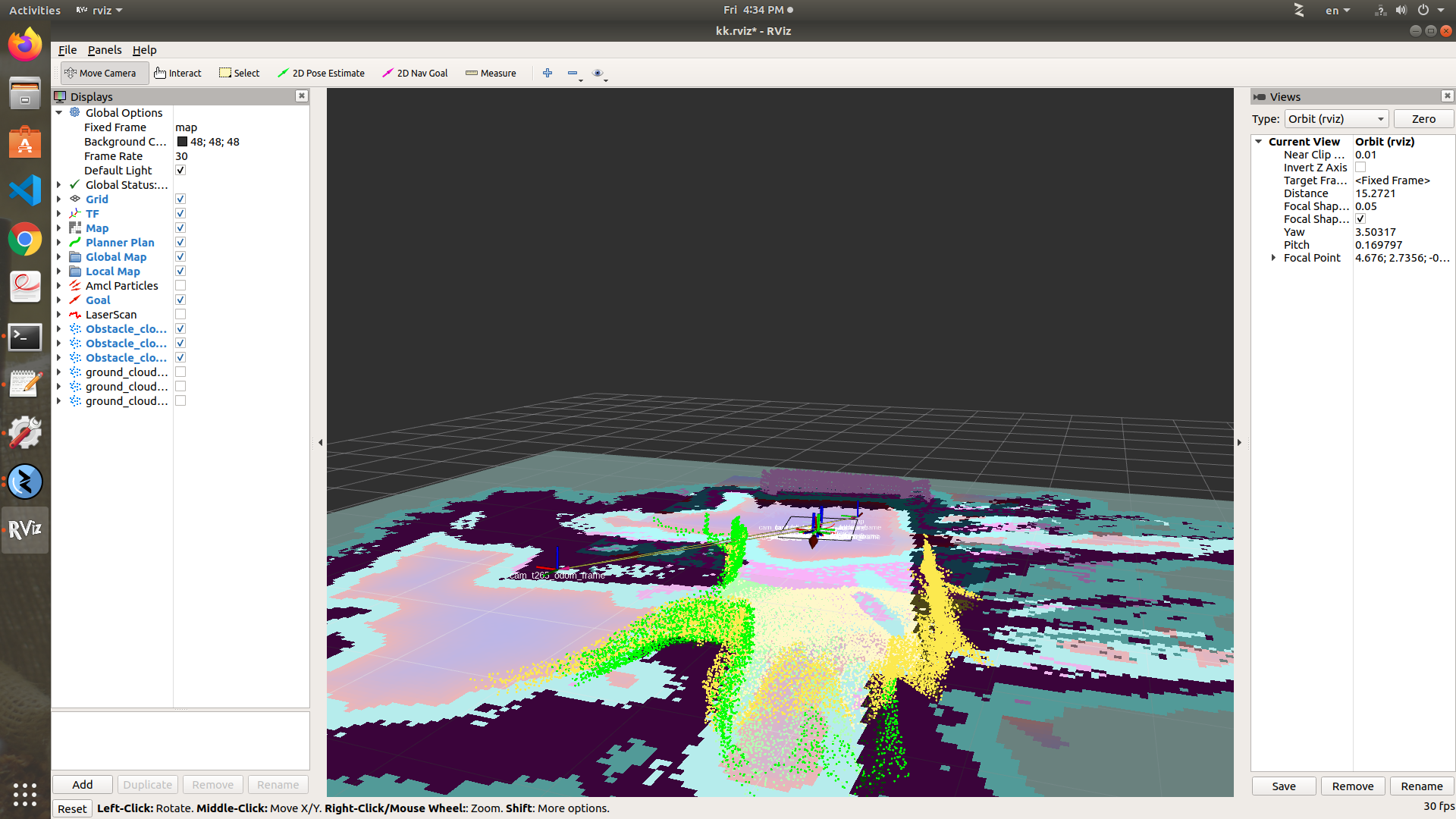This screenshot has height=819, width=1456.
Task: Enable the LaserScan display checkbox
Action: pos(180,315)
